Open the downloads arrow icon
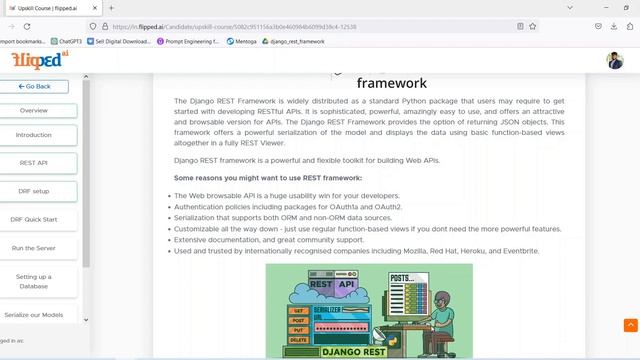The height and width of the screenshot is (360, 640). 614,27
